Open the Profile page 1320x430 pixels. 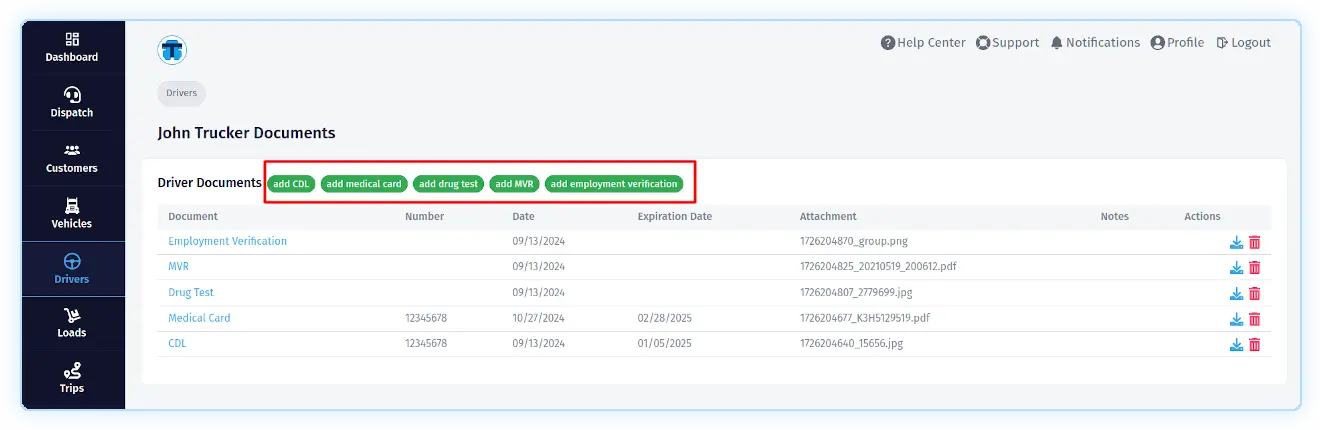1177,43
